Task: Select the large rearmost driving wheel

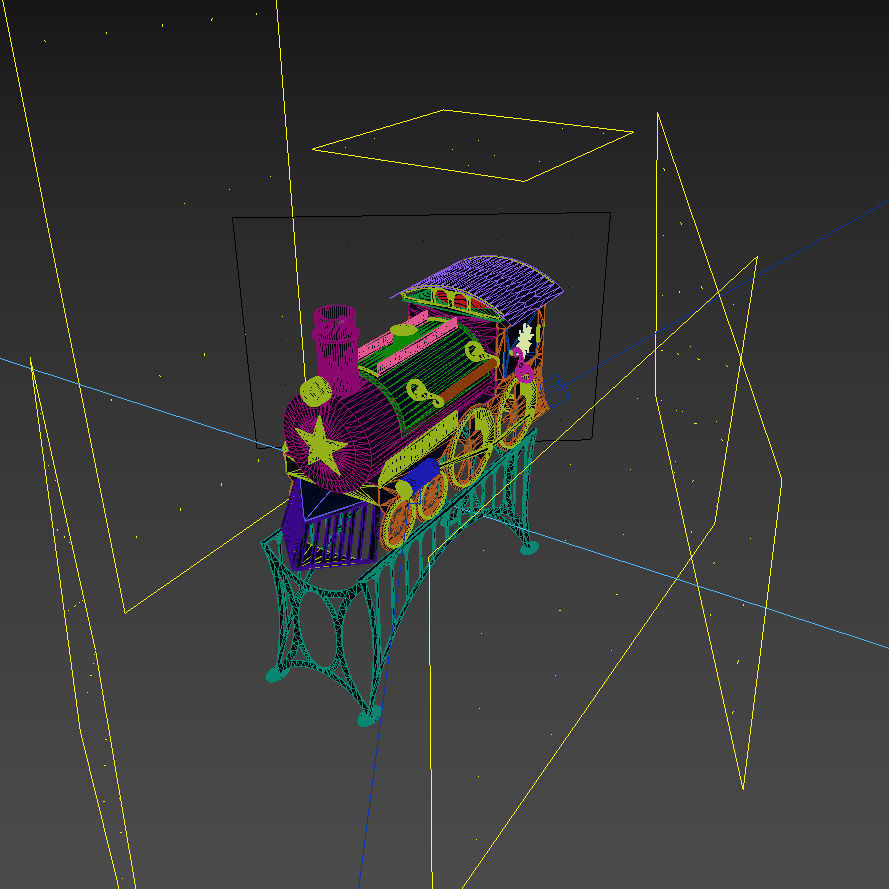Action: pyautogui.click(x=515, y=413)
